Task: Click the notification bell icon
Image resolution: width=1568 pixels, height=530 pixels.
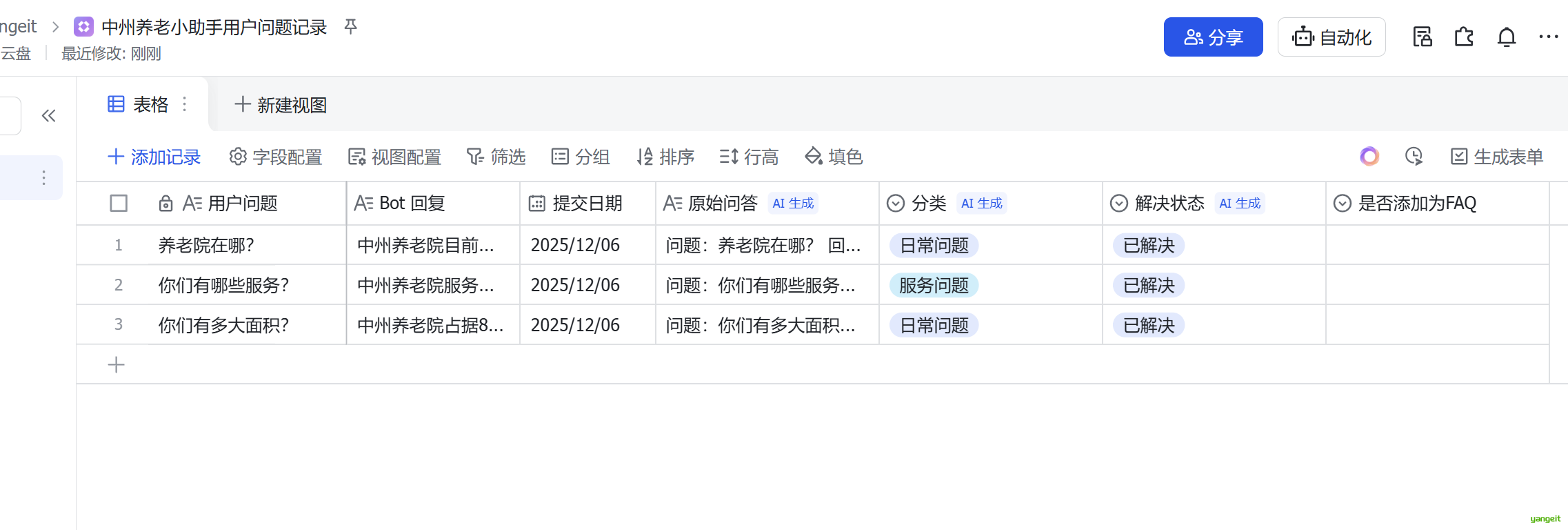Action: pyautogui.click(x=1507, y=37)
